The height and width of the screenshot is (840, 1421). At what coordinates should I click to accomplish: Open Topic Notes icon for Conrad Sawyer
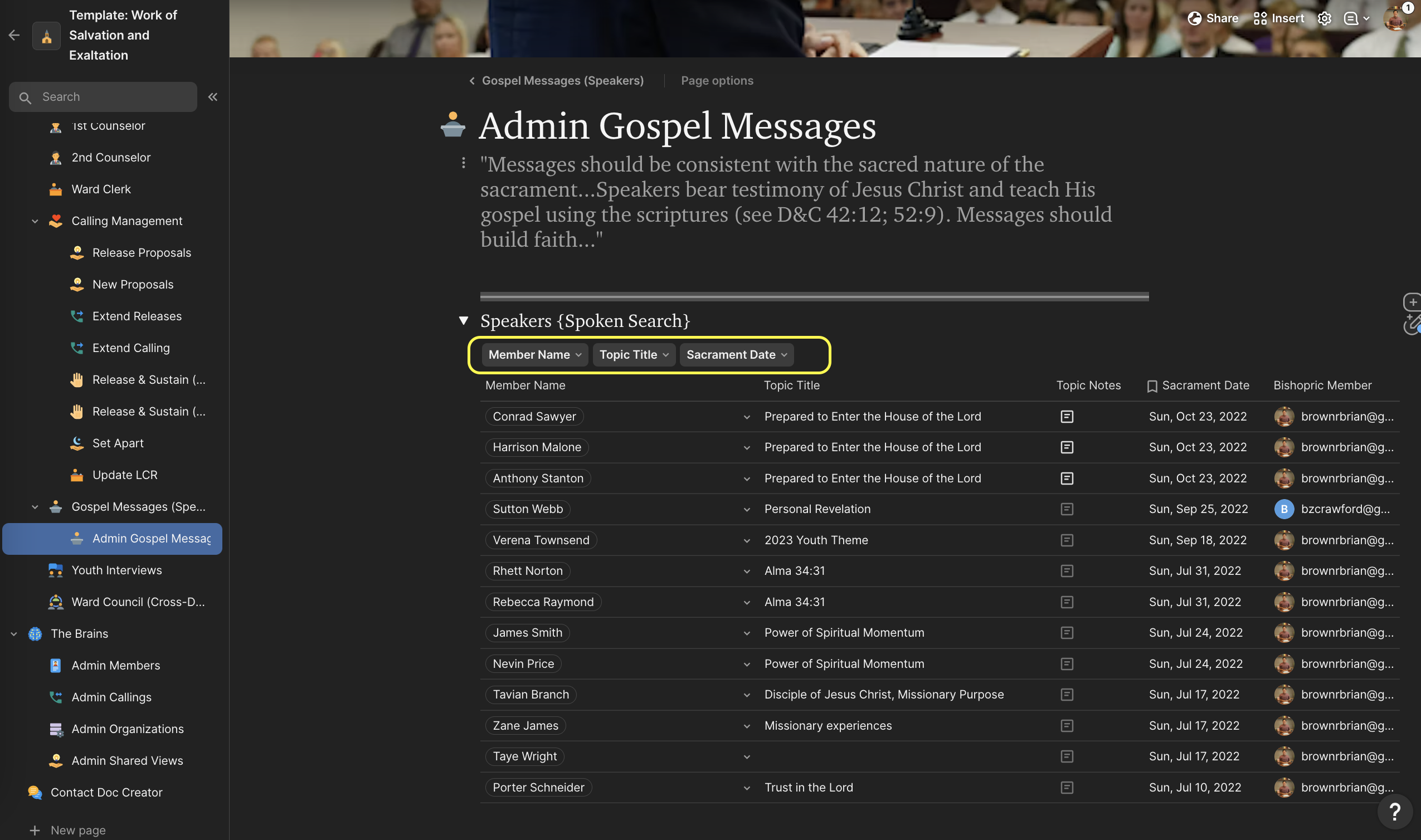(x=1067, y=417)
